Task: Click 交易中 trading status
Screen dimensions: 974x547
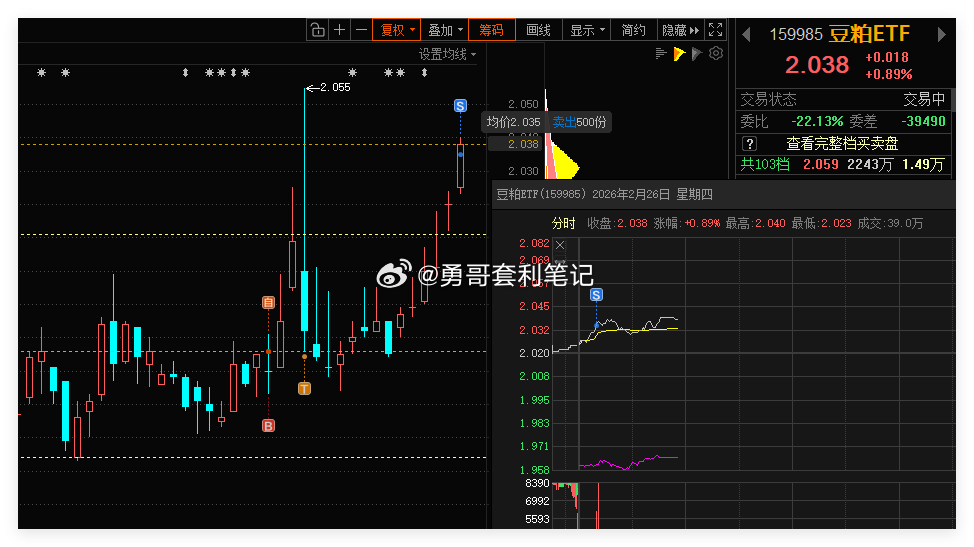Action: coord(924,99)
